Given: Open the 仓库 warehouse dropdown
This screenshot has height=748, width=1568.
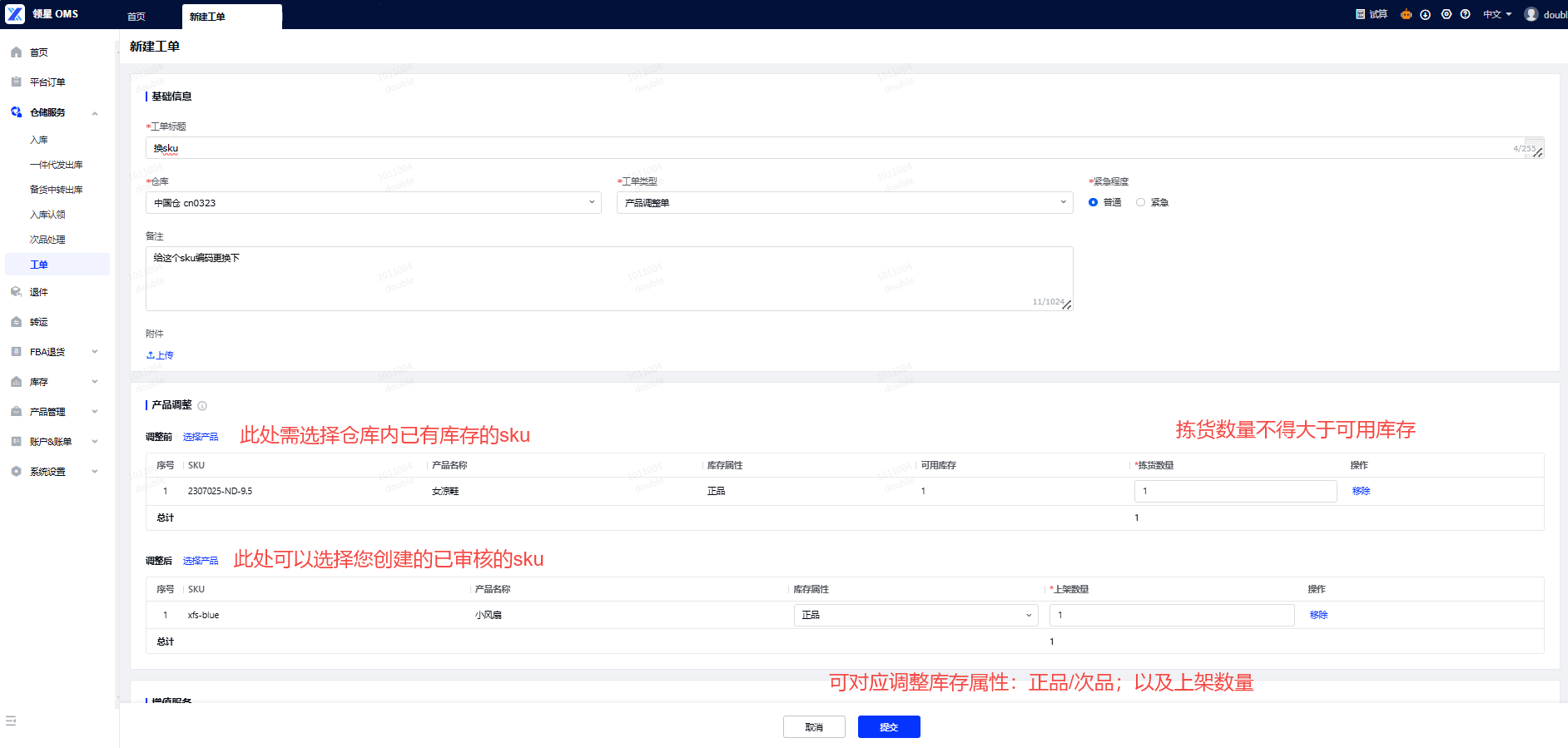Looking at the screenshot, I should point(374,203).
